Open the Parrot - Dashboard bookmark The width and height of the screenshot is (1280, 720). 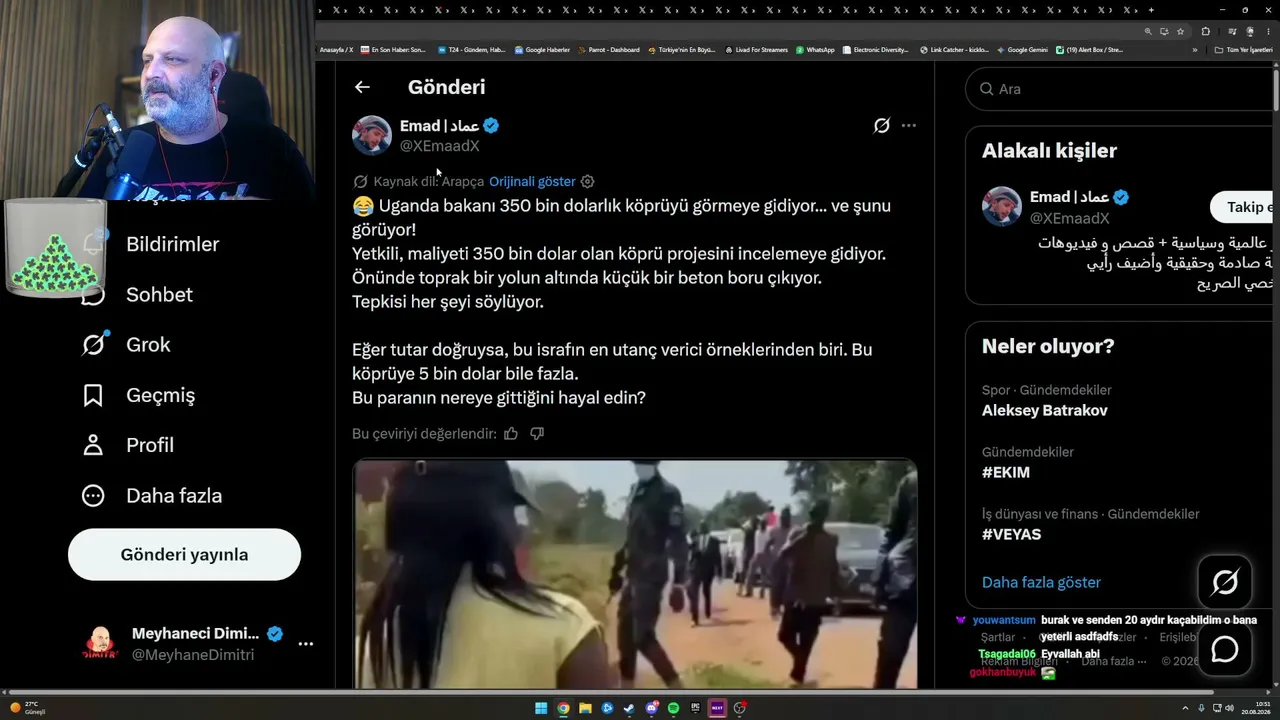click(608, 50)
